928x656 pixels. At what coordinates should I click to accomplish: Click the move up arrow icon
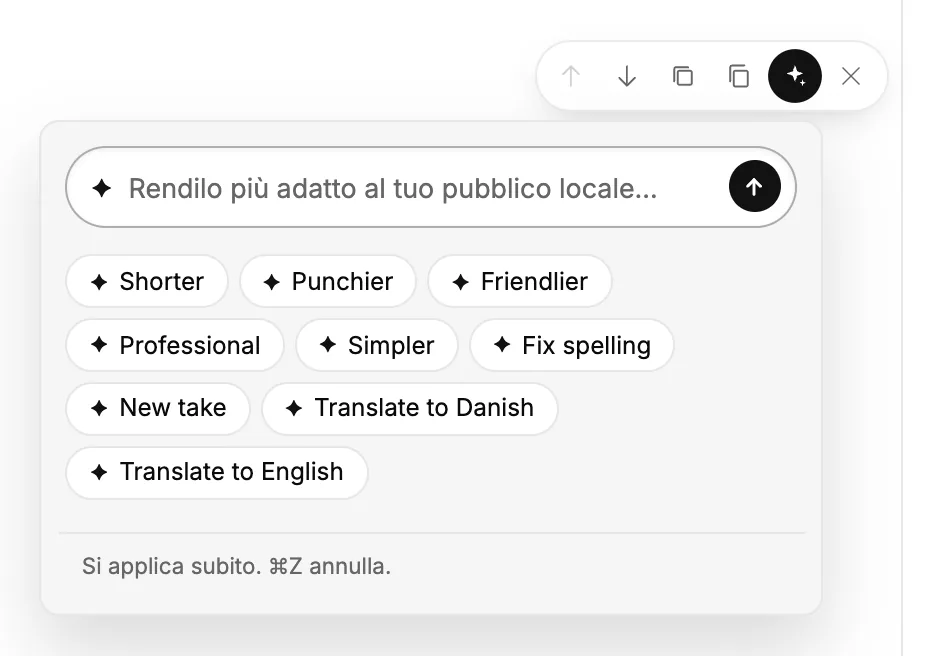click(x=571, y=76)
